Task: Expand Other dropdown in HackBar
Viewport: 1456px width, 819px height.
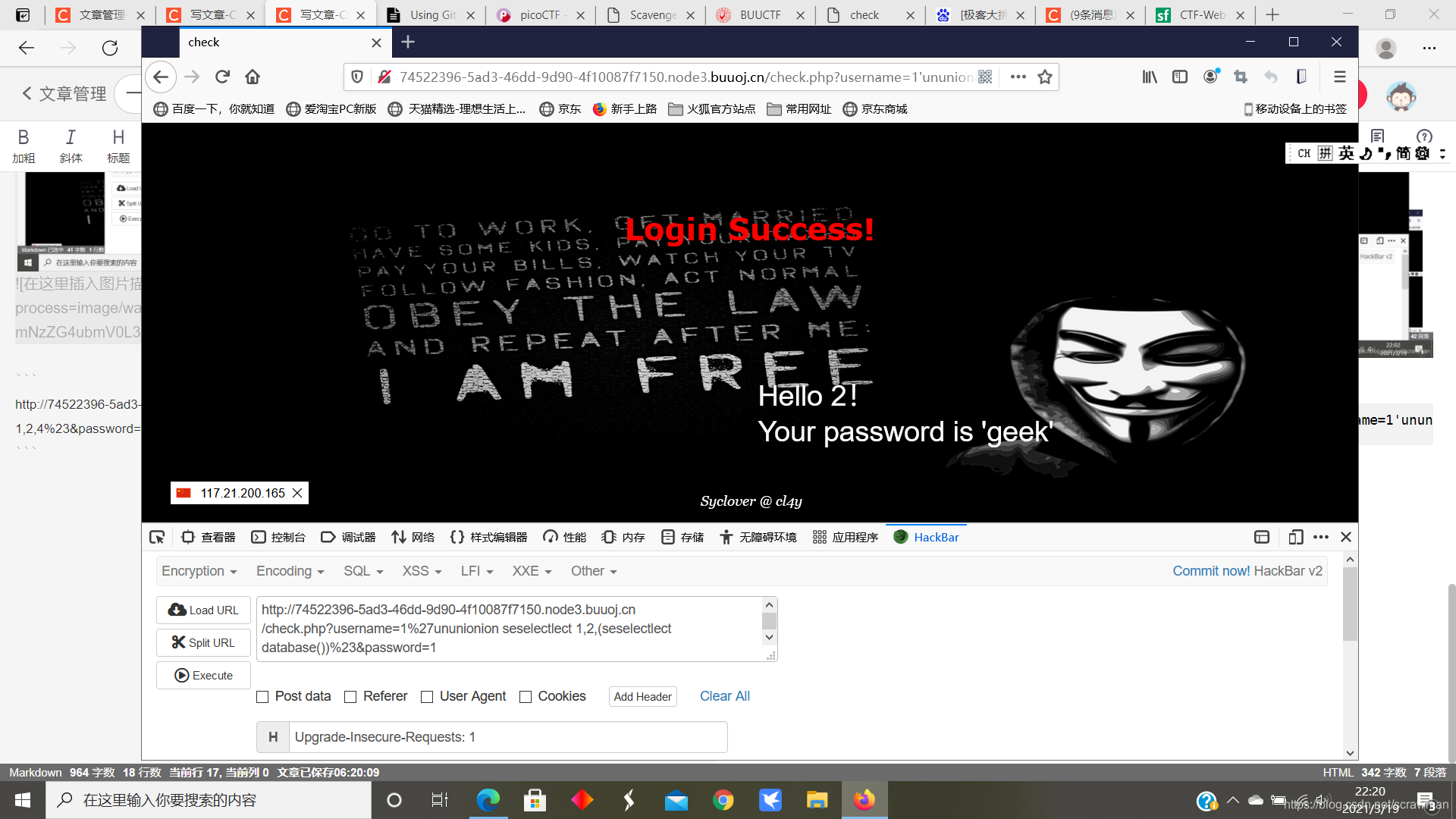Action: pos(594,571)
